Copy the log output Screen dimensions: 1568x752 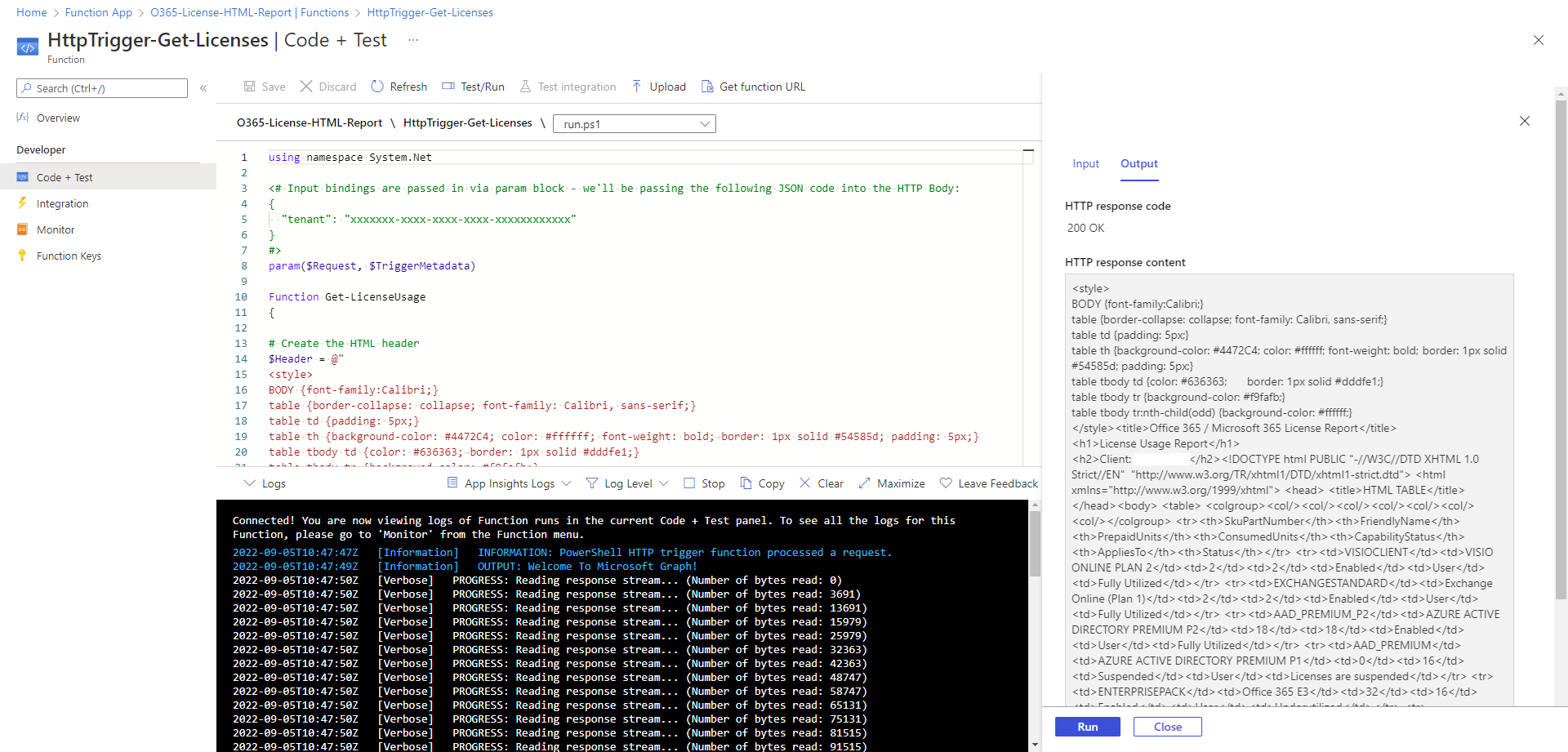[x=762, y=483]
